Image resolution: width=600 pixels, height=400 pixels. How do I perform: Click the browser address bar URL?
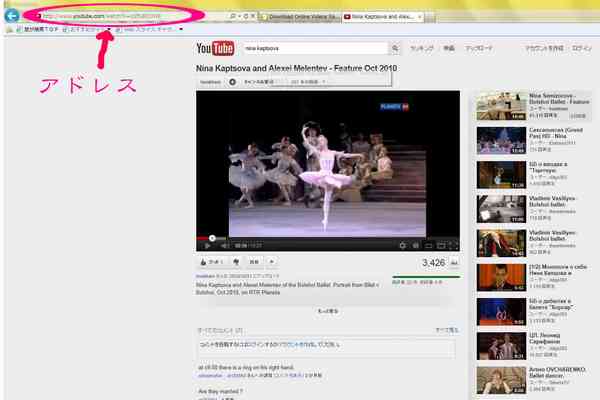[102, 16]
